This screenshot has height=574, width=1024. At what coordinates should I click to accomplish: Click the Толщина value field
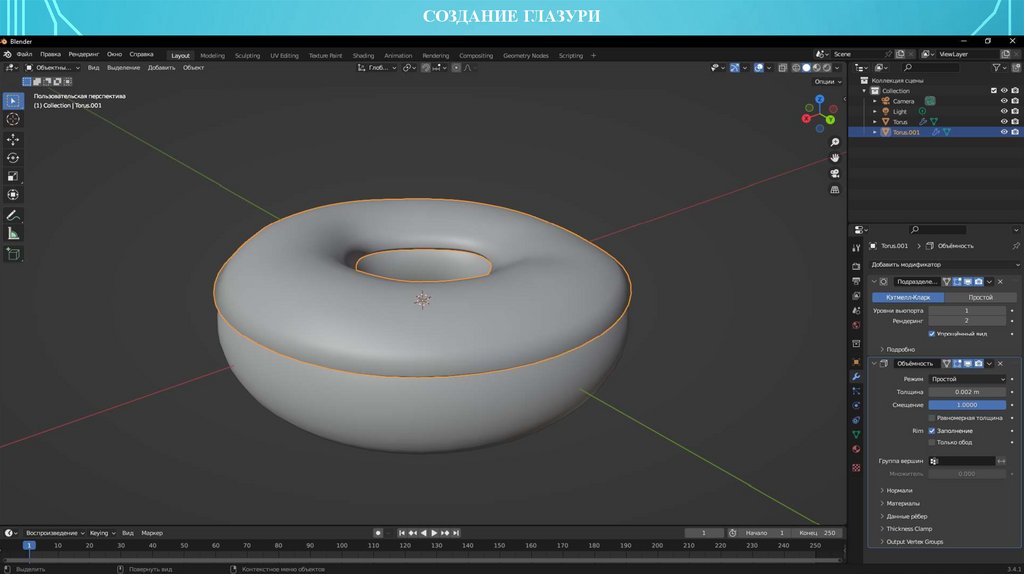pyautogui.click(x=967, y=392)
